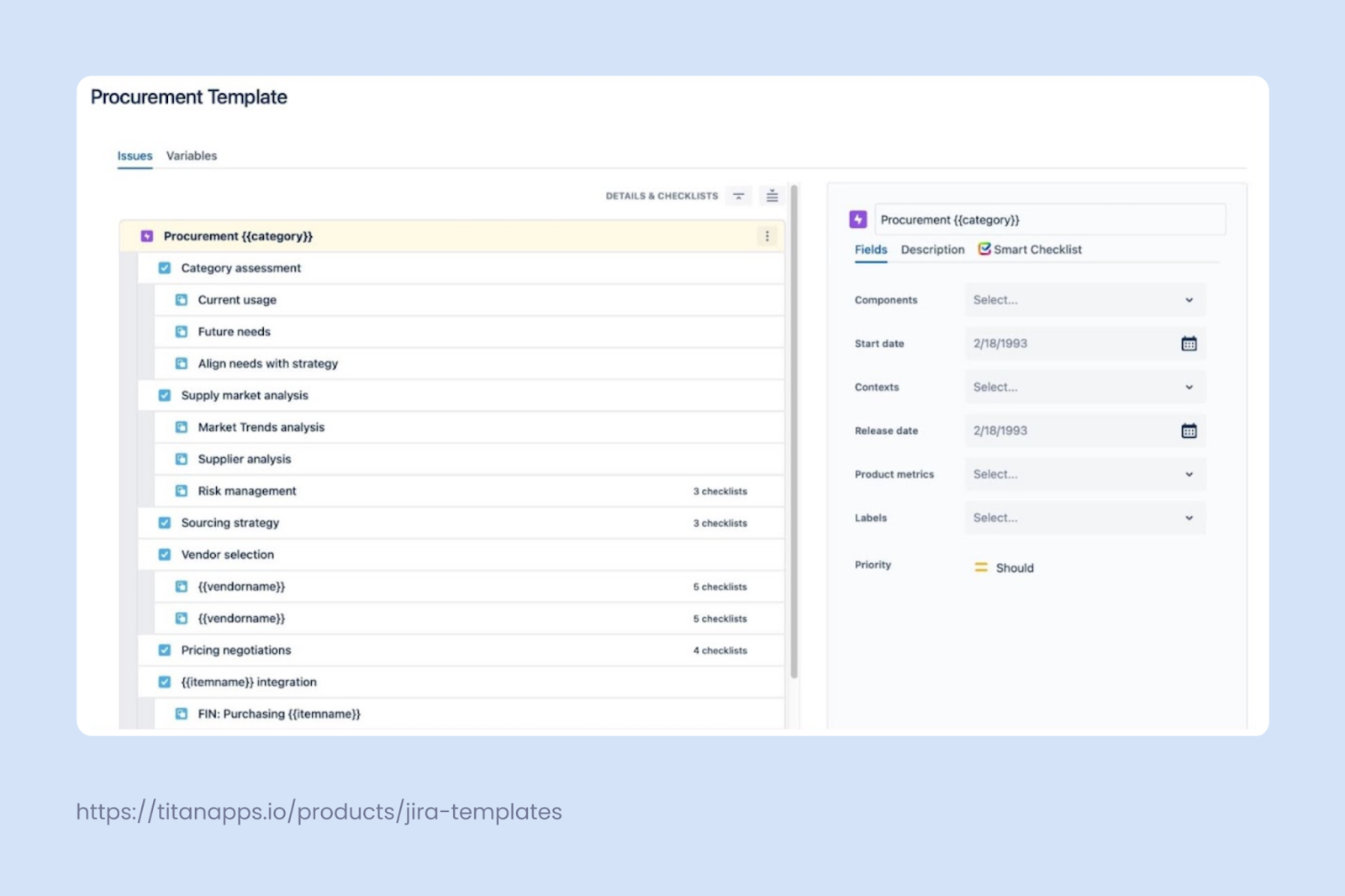Switch to the Variables tab
1345x896 pixels.
[x=192, y=156]
